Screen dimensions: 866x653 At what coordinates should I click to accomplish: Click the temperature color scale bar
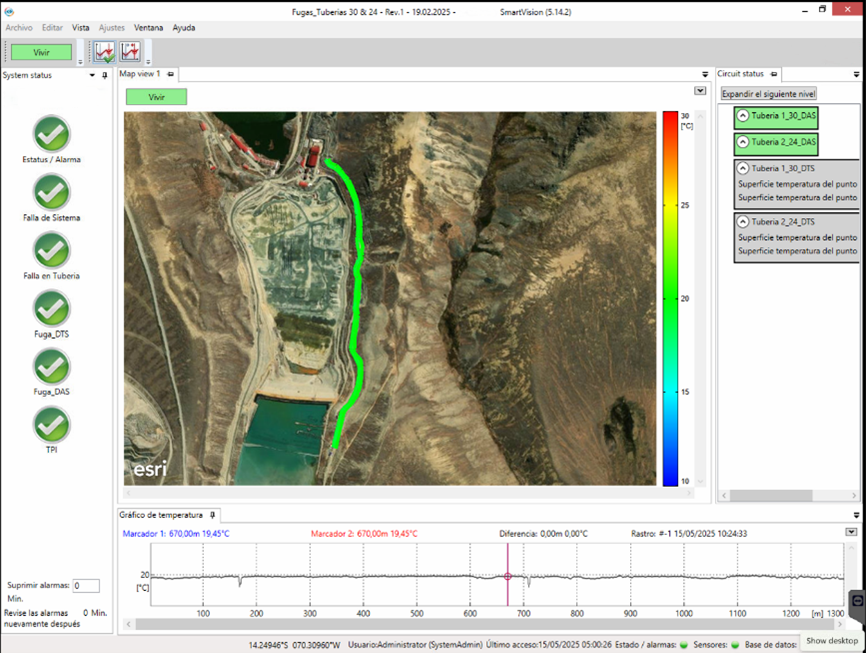669,298
